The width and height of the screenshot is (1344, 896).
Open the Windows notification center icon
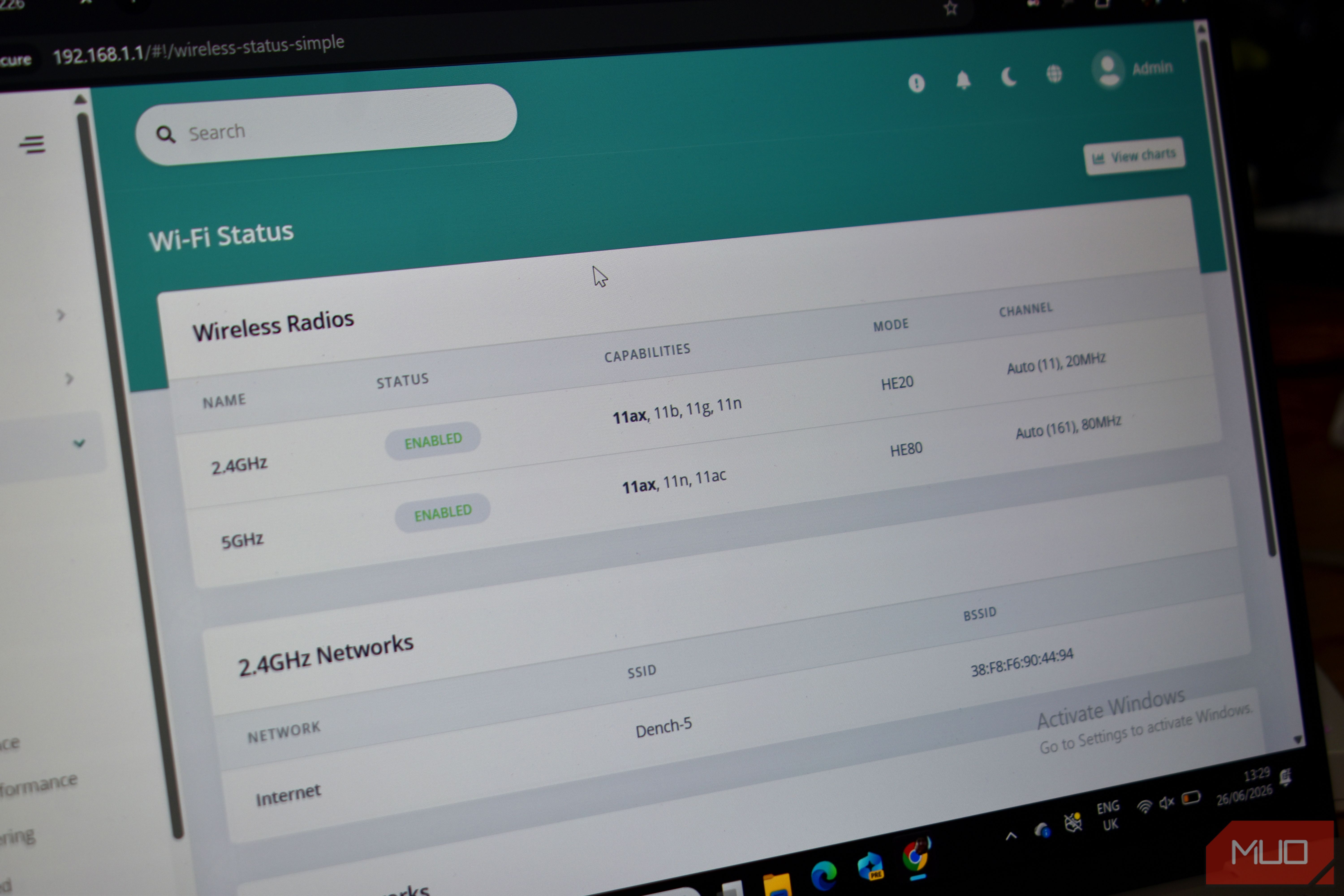tap(1285, 777)
